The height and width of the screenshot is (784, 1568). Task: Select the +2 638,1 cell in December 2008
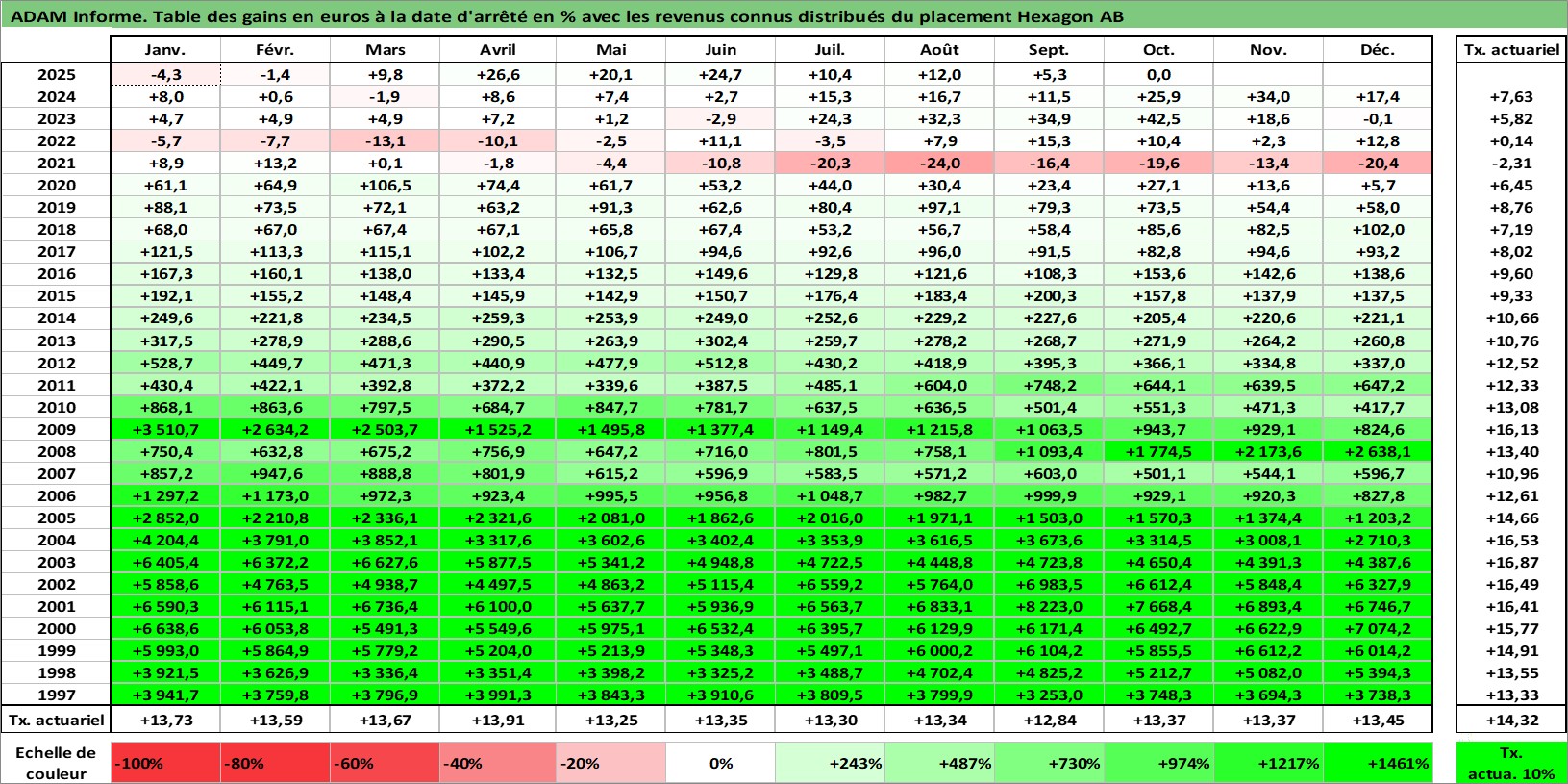[x=1378, y=452]
